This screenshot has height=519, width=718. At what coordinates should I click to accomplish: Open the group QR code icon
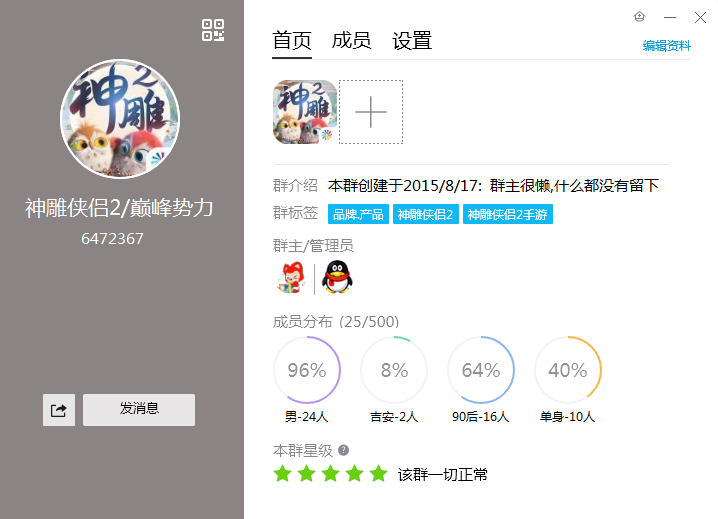tap(213, 30)
